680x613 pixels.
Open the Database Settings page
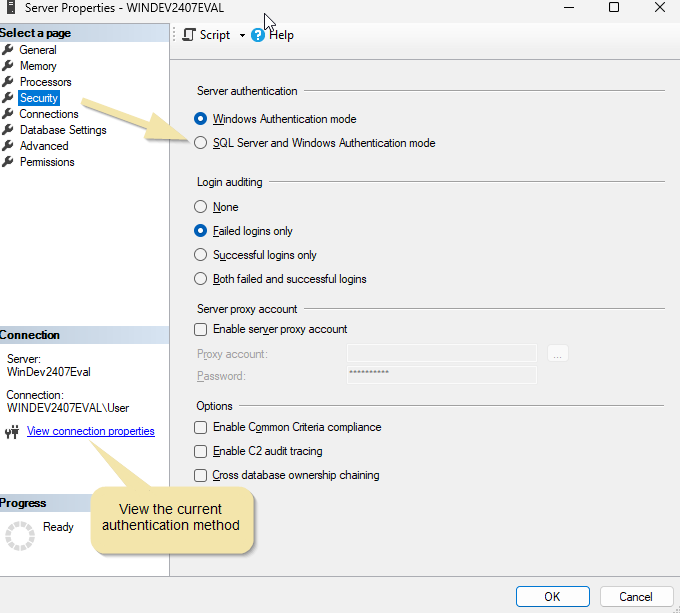pos(63,130)
